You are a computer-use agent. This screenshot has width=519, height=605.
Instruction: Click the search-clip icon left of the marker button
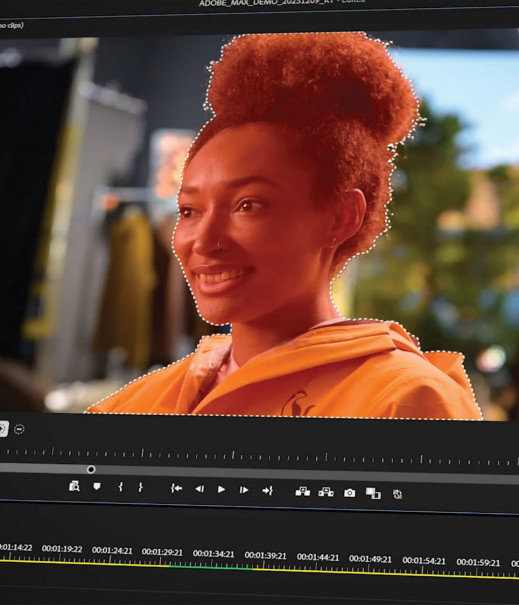74,486
